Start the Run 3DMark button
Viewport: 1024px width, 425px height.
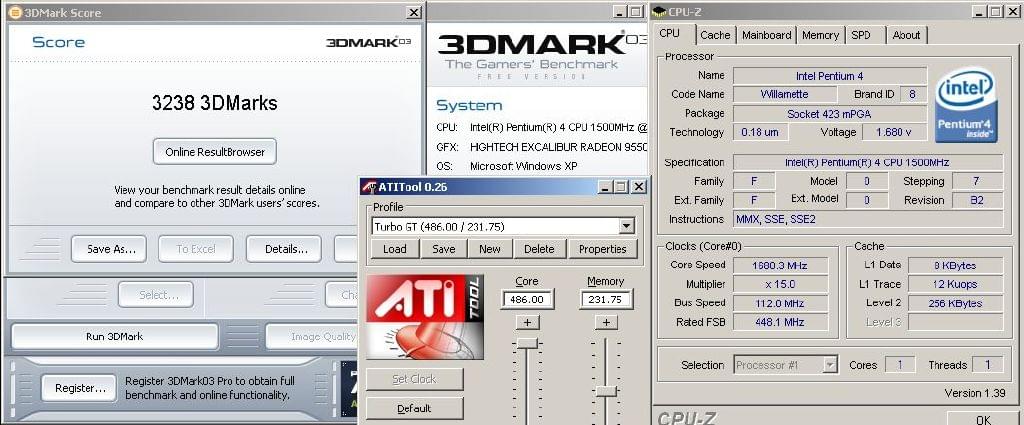tap(115, 337)
